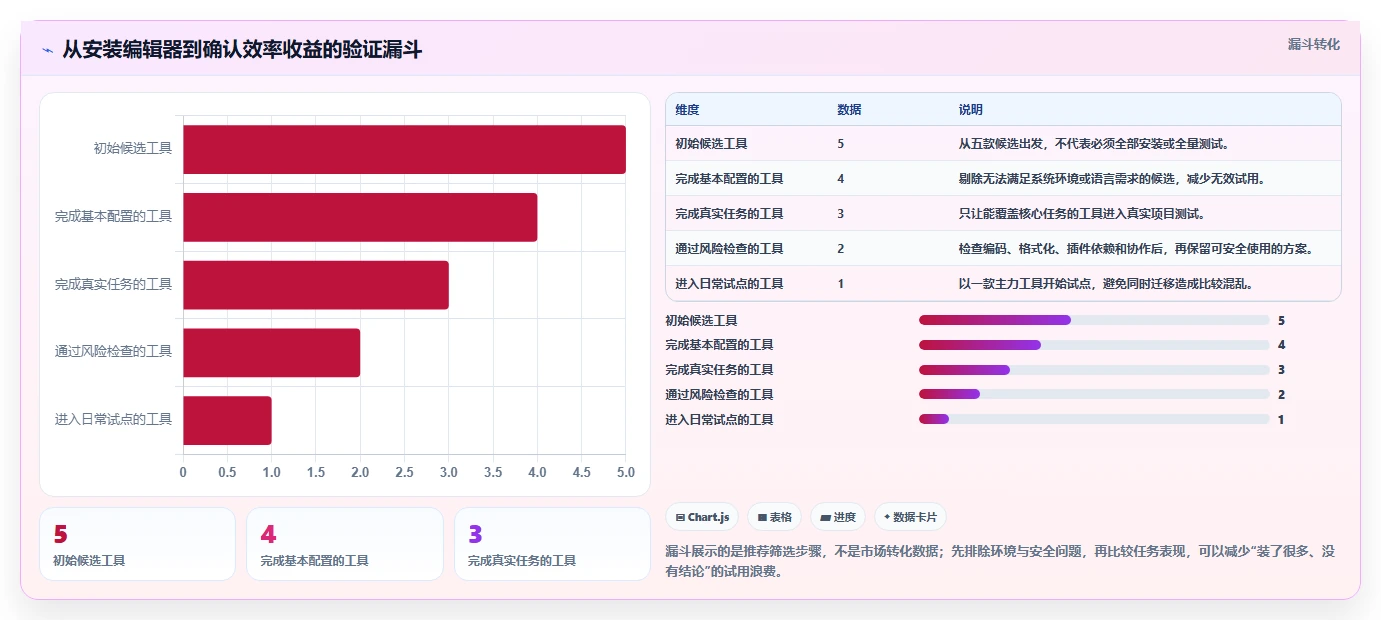Click the stat card showing 4 完成基本配置的工具
This screenshot has height=620, width=1381.
345,544
